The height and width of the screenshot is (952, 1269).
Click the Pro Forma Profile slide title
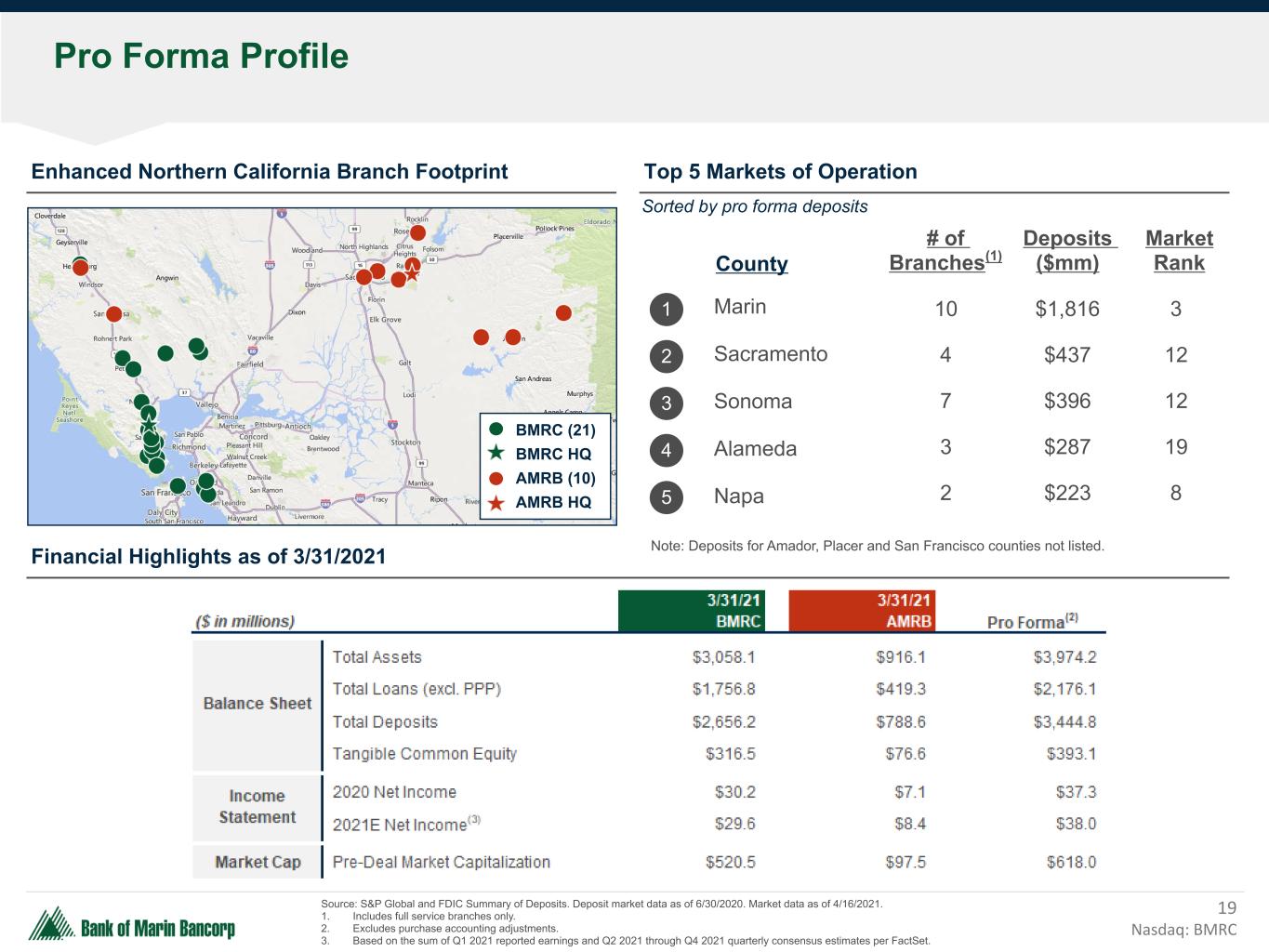(x=202, y=57)
